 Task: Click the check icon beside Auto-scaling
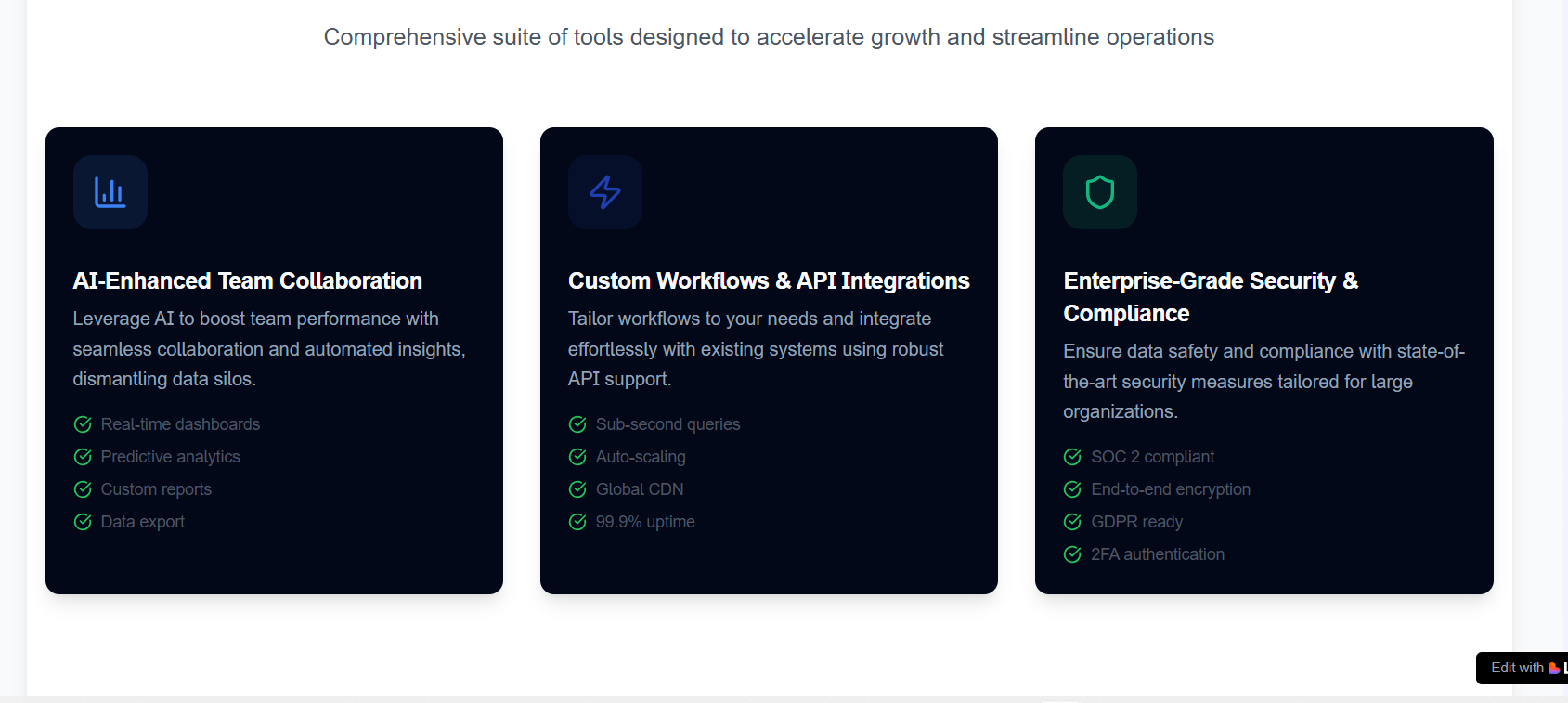(x=577, y=457)
